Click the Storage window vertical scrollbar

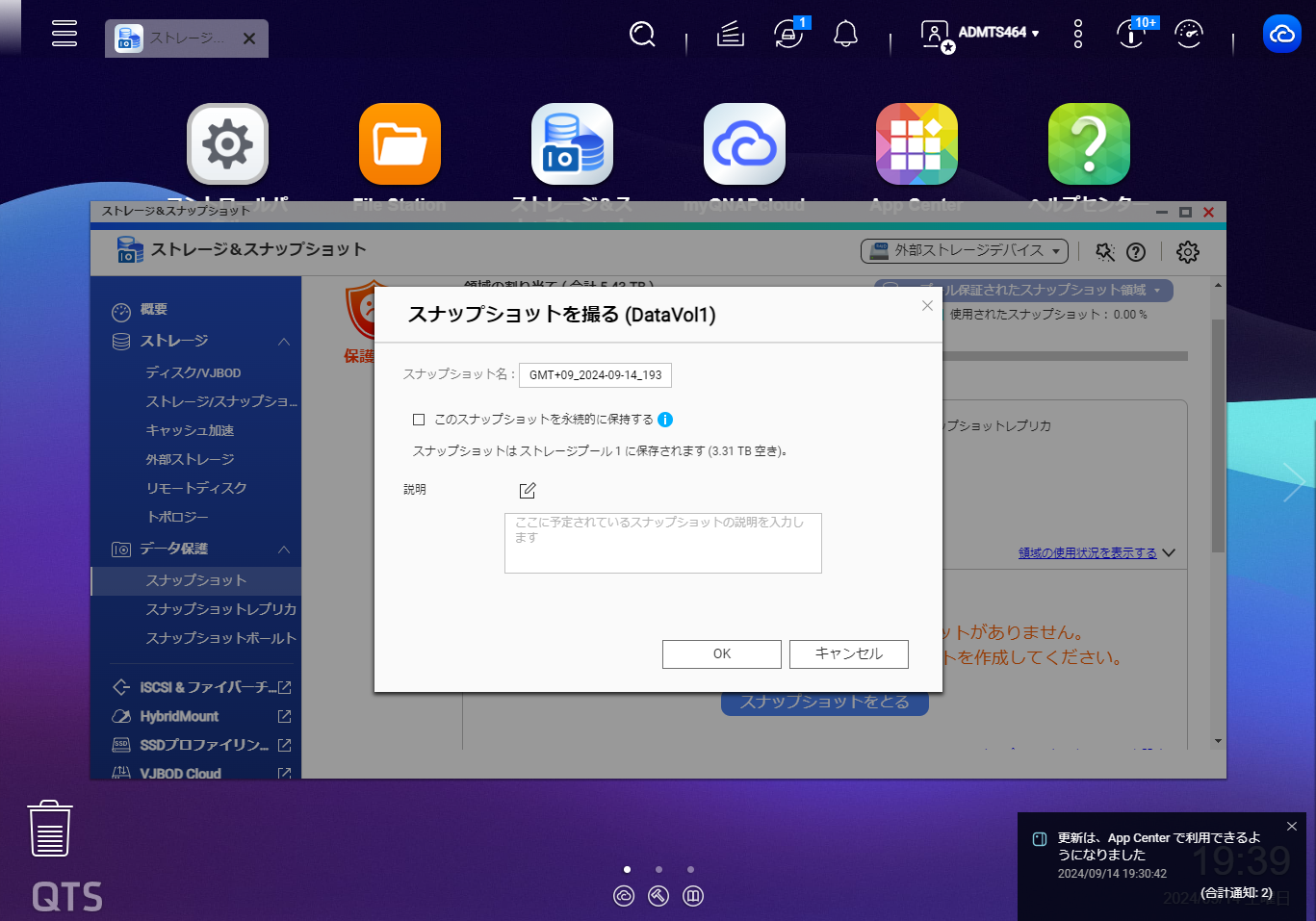click(x=1218, y=436)
